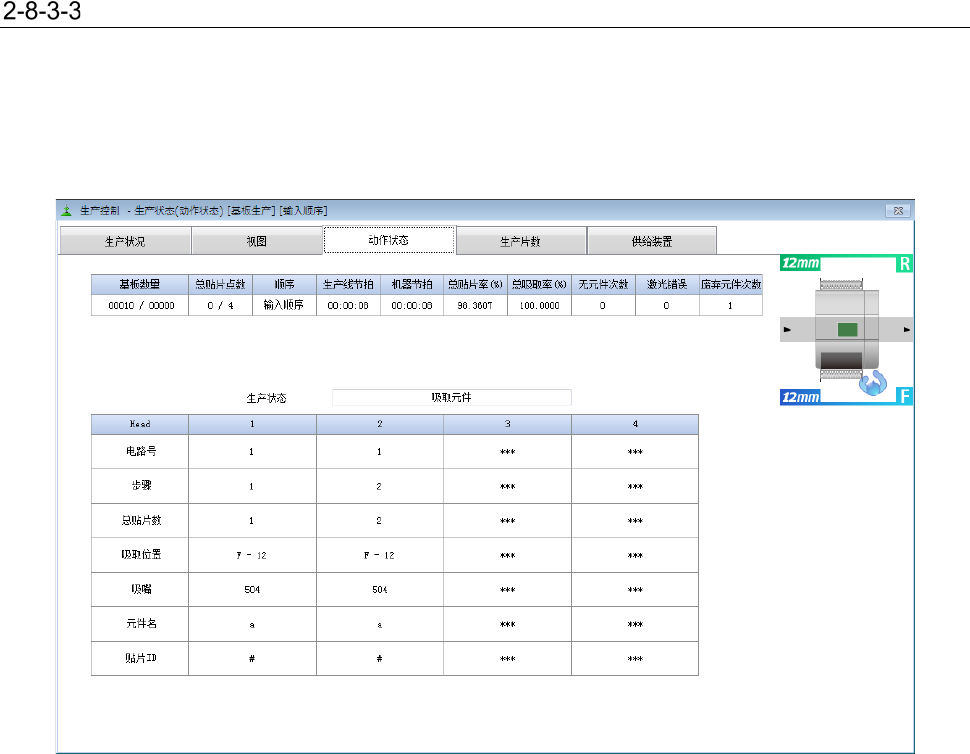Click the Head column header

[x=140, y=424]
